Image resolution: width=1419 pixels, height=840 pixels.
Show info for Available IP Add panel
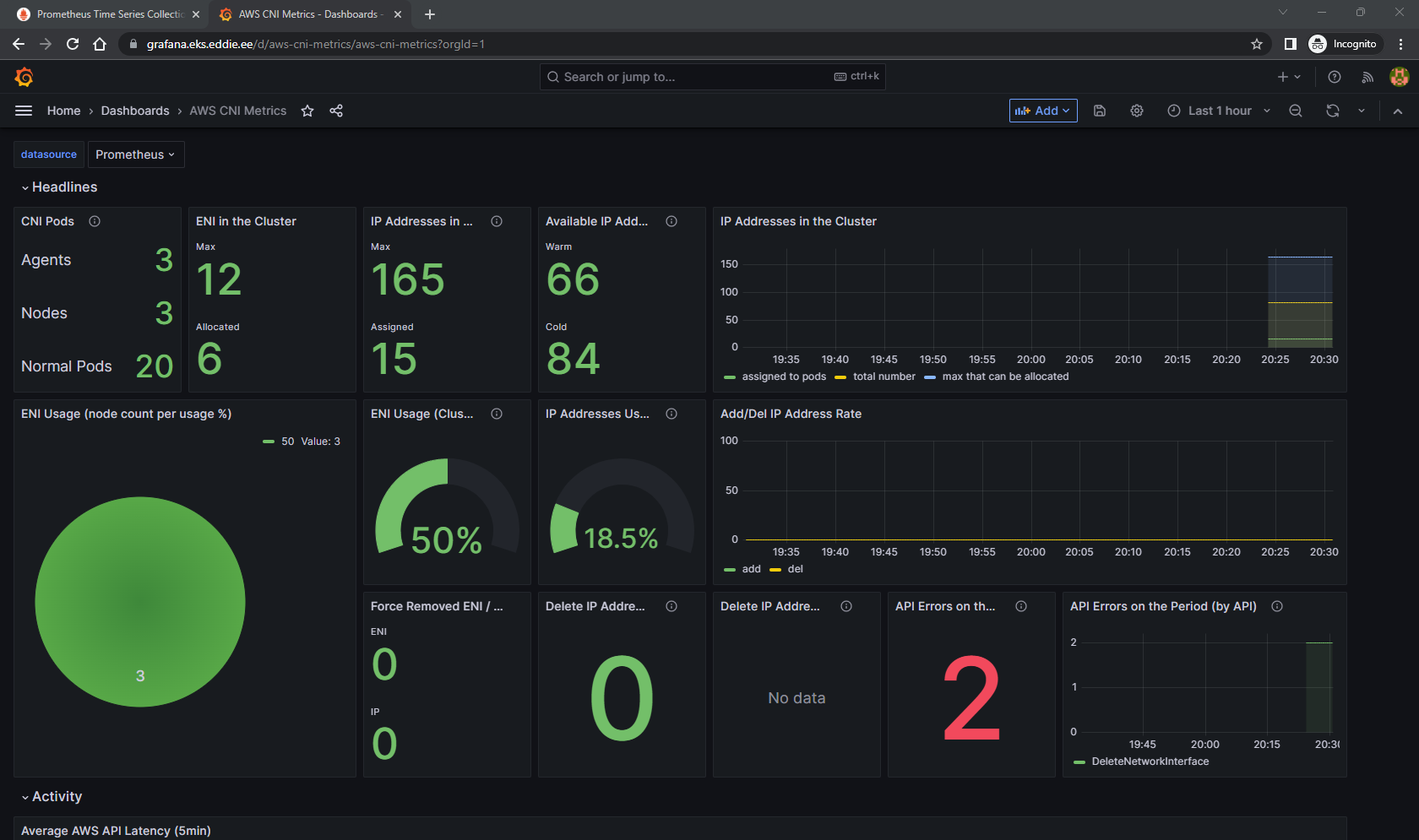click(x=671, y=221)
